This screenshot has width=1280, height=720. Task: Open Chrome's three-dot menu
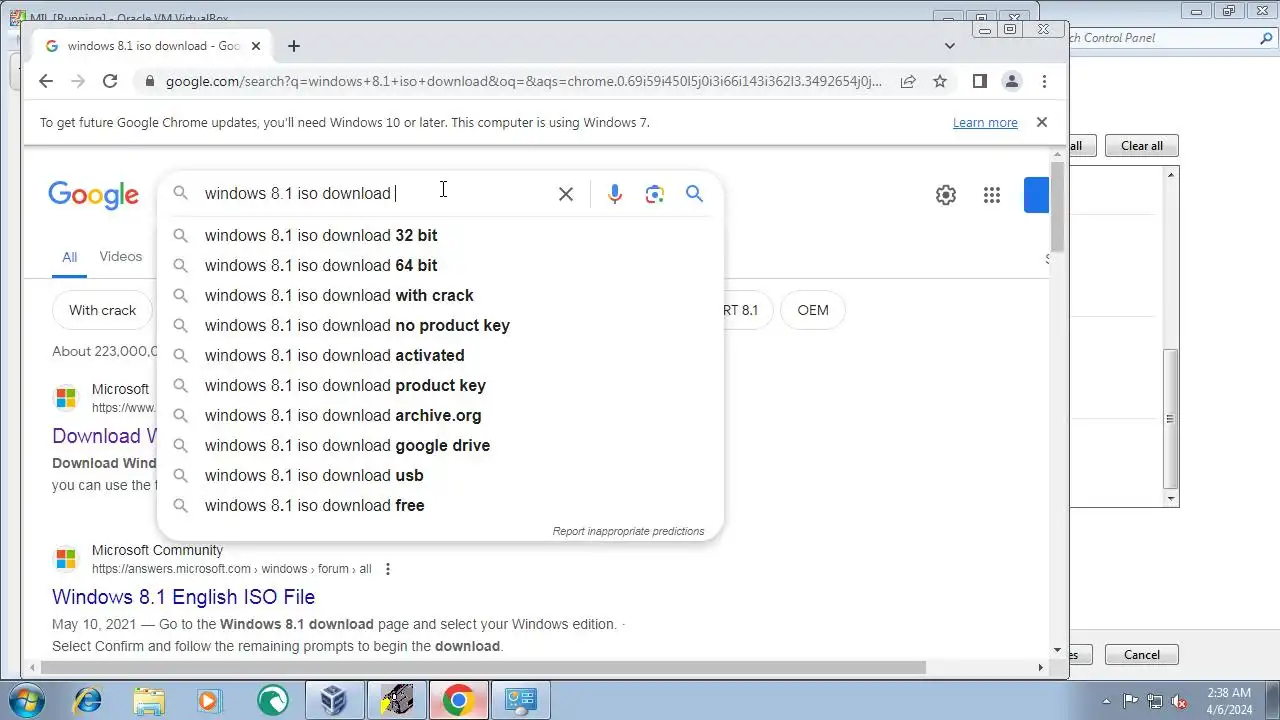click(1044, 81)
